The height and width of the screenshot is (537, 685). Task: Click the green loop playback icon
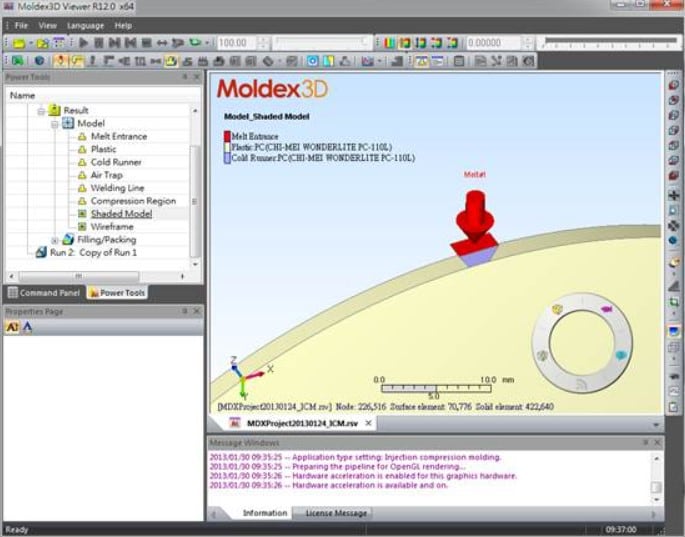click(195, 42)
